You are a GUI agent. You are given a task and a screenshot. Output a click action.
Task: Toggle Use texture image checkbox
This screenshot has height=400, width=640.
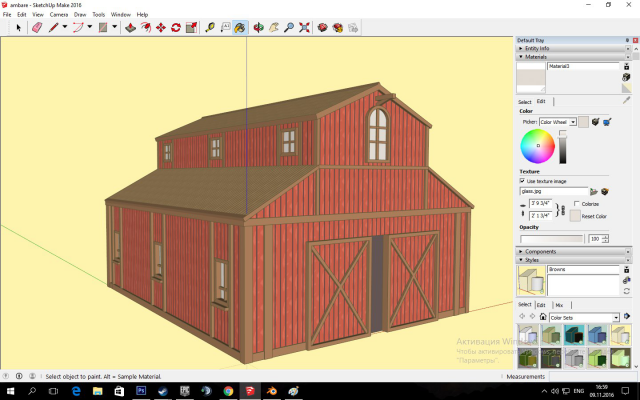522,181
